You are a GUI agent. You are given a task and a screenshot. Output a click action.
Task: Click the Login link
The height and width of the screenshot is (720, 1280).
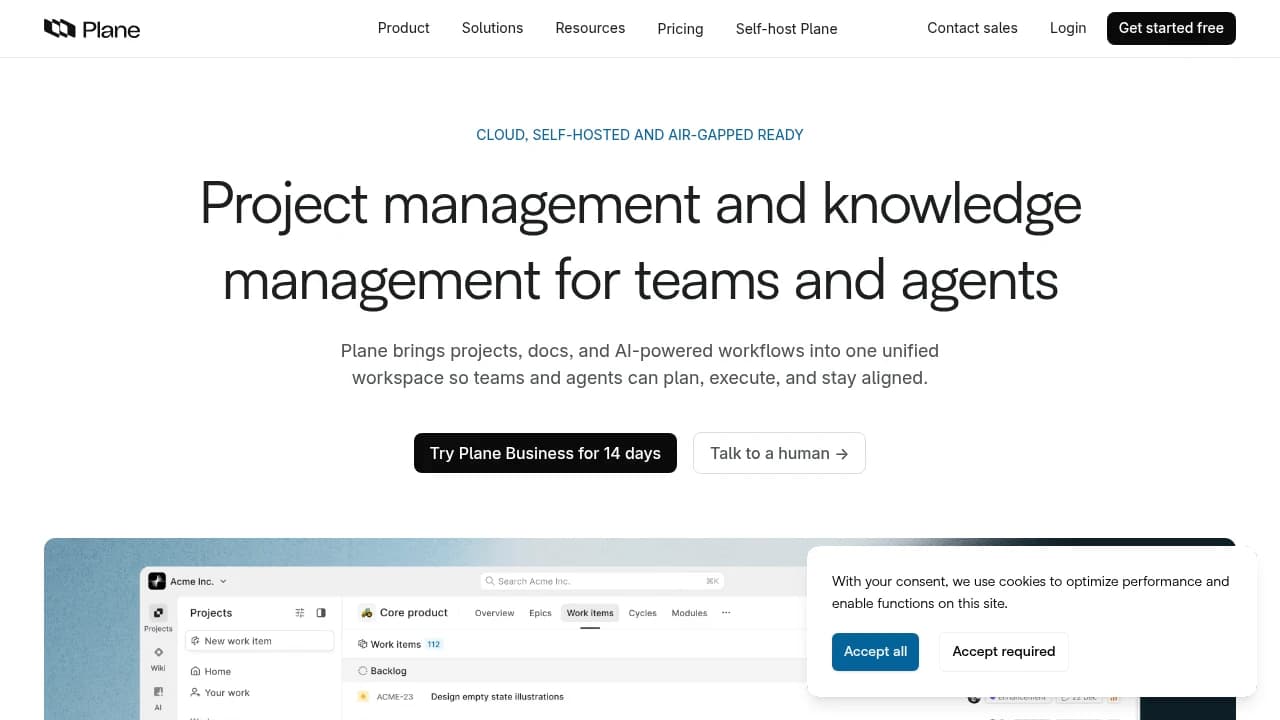pyautogui.click(x=1068, y=28)
